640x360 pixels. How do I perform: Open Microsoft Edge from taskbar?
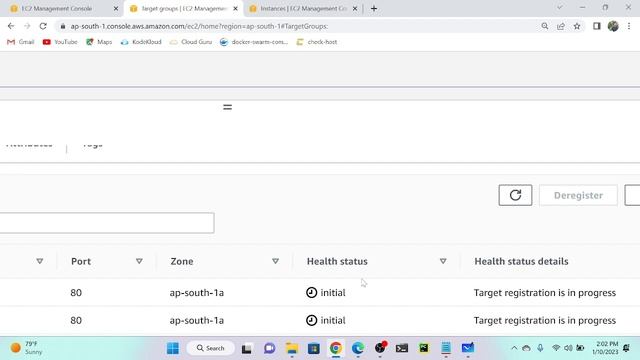358,348
